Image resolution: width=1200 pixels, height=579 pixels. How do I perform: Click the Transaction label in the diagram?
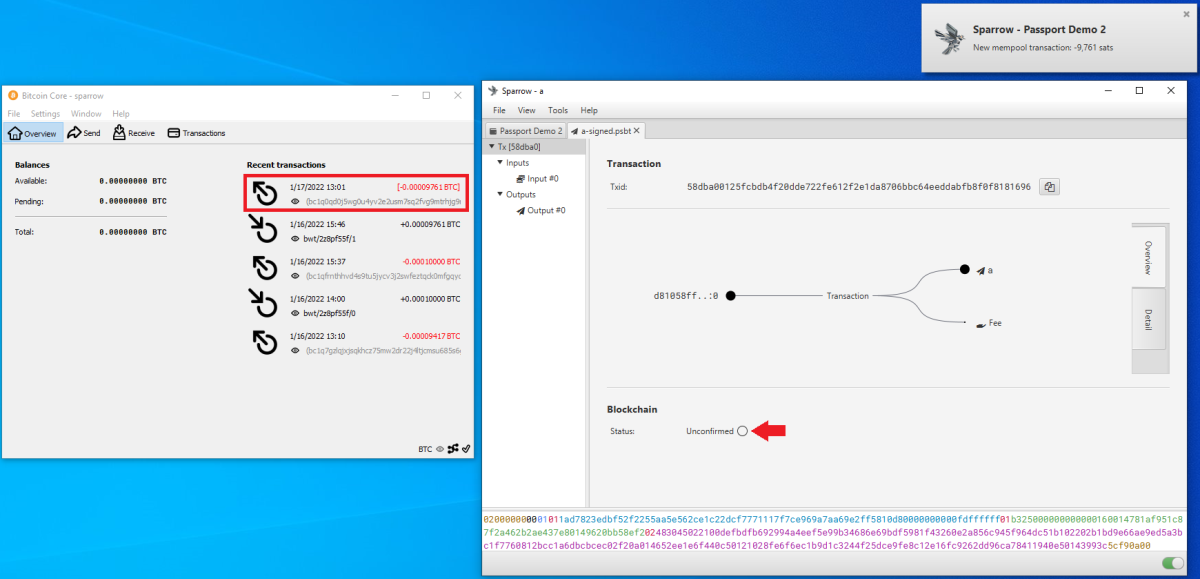coord(847,296)
